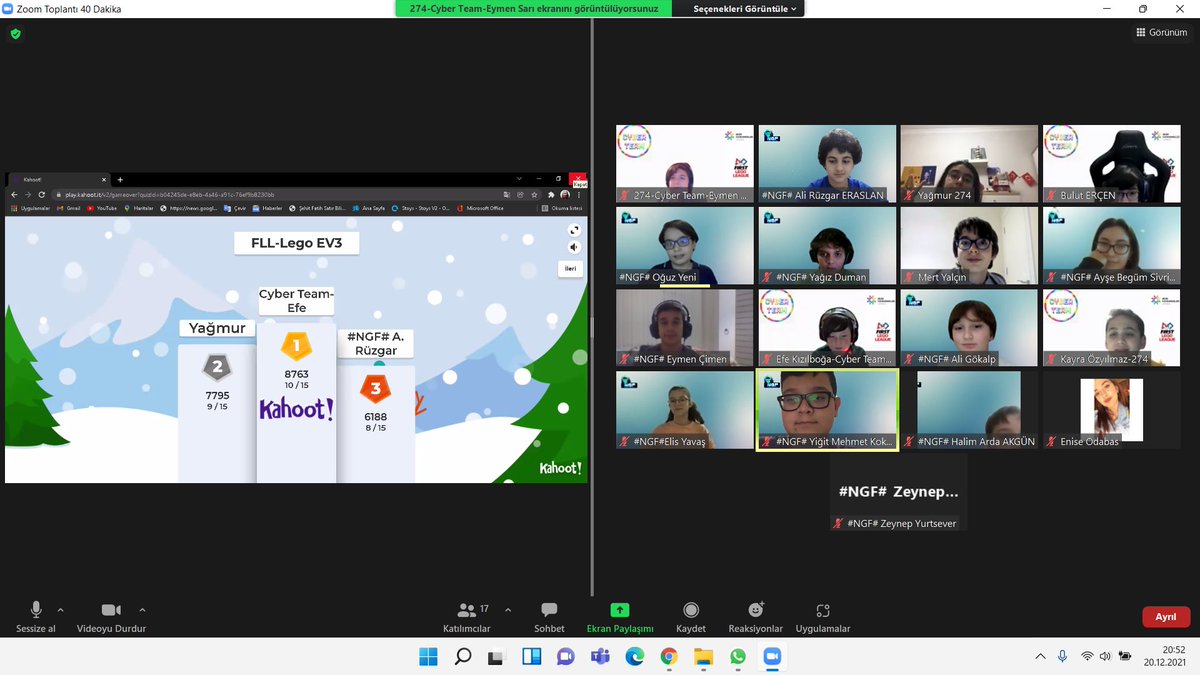Open taskbar search

pyautogui.click(x=463, y=657)
